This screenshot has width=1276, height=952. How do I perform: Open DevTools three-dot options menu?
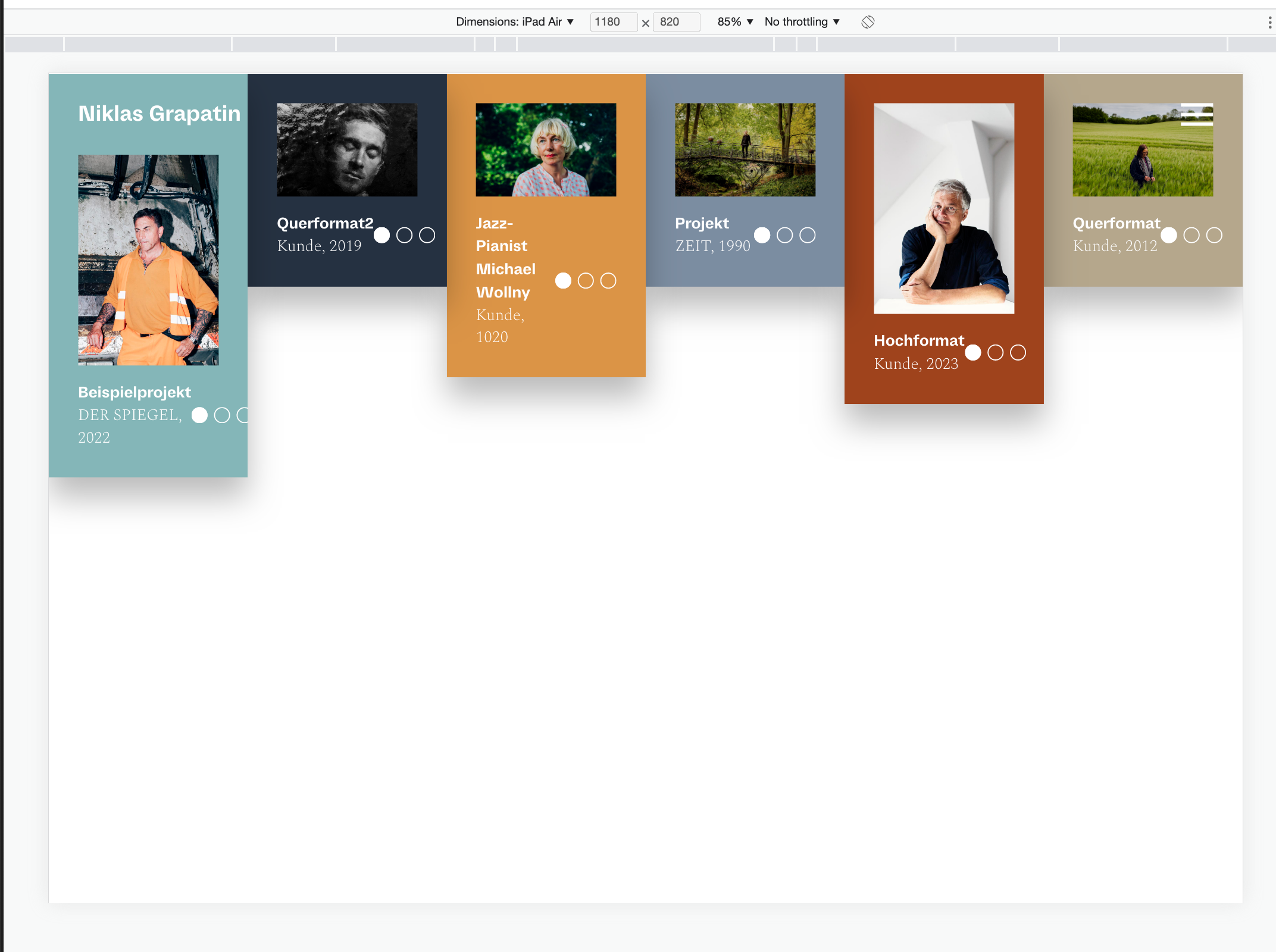point(1269,22)
